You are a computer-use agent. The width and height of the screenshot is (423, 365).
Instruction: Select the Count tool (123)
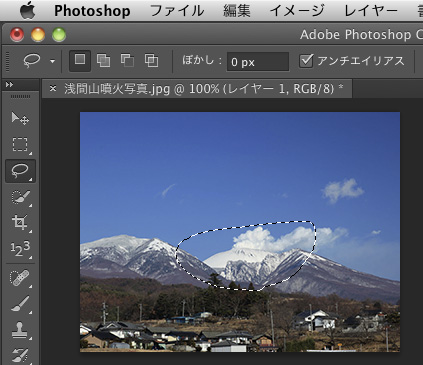pyautogui.click(x=20, y=248)
